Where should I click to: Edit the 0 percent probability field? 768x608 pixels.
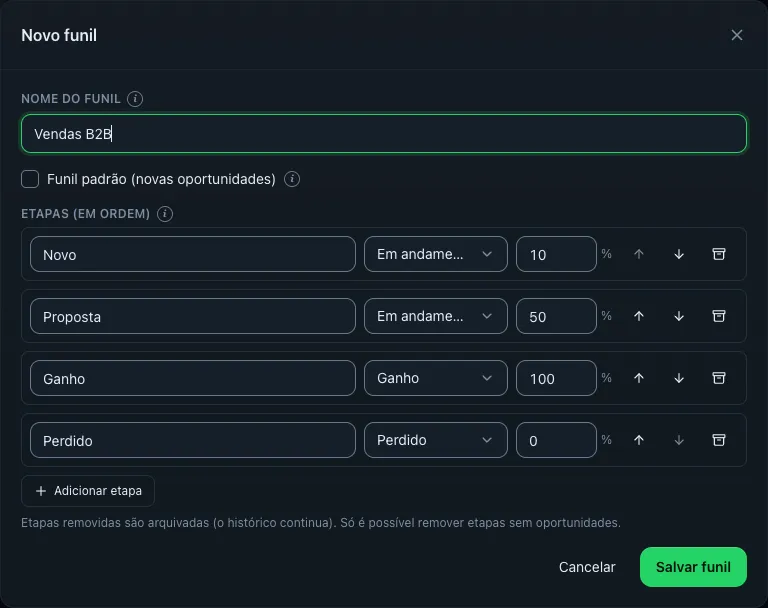(x=556, y=440)
